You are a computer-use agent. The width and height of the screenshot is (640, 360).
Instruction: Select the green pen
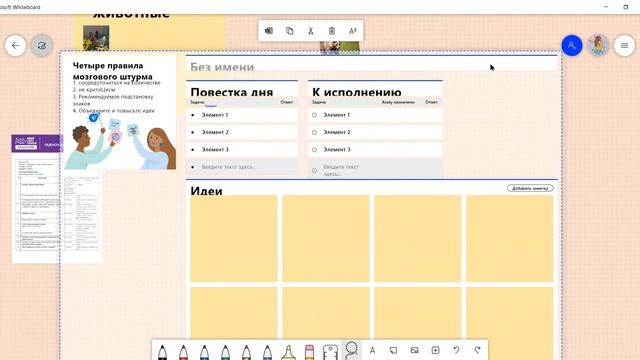(225, 352)
